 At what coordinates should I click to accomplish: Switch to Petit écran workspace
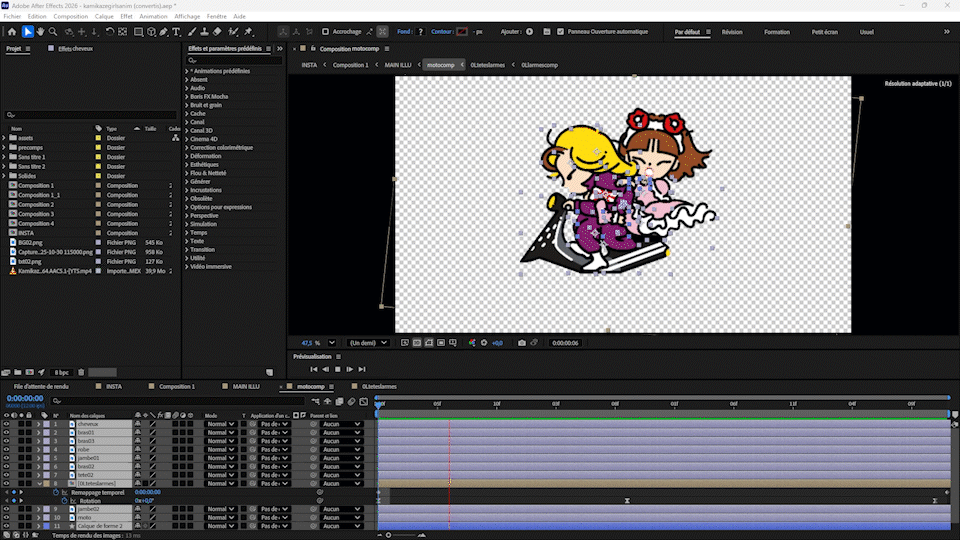[824, 32]
